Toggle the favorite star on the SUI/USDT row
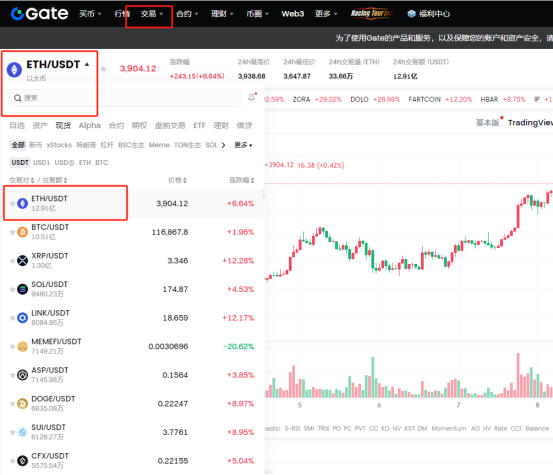 point(12,432)
